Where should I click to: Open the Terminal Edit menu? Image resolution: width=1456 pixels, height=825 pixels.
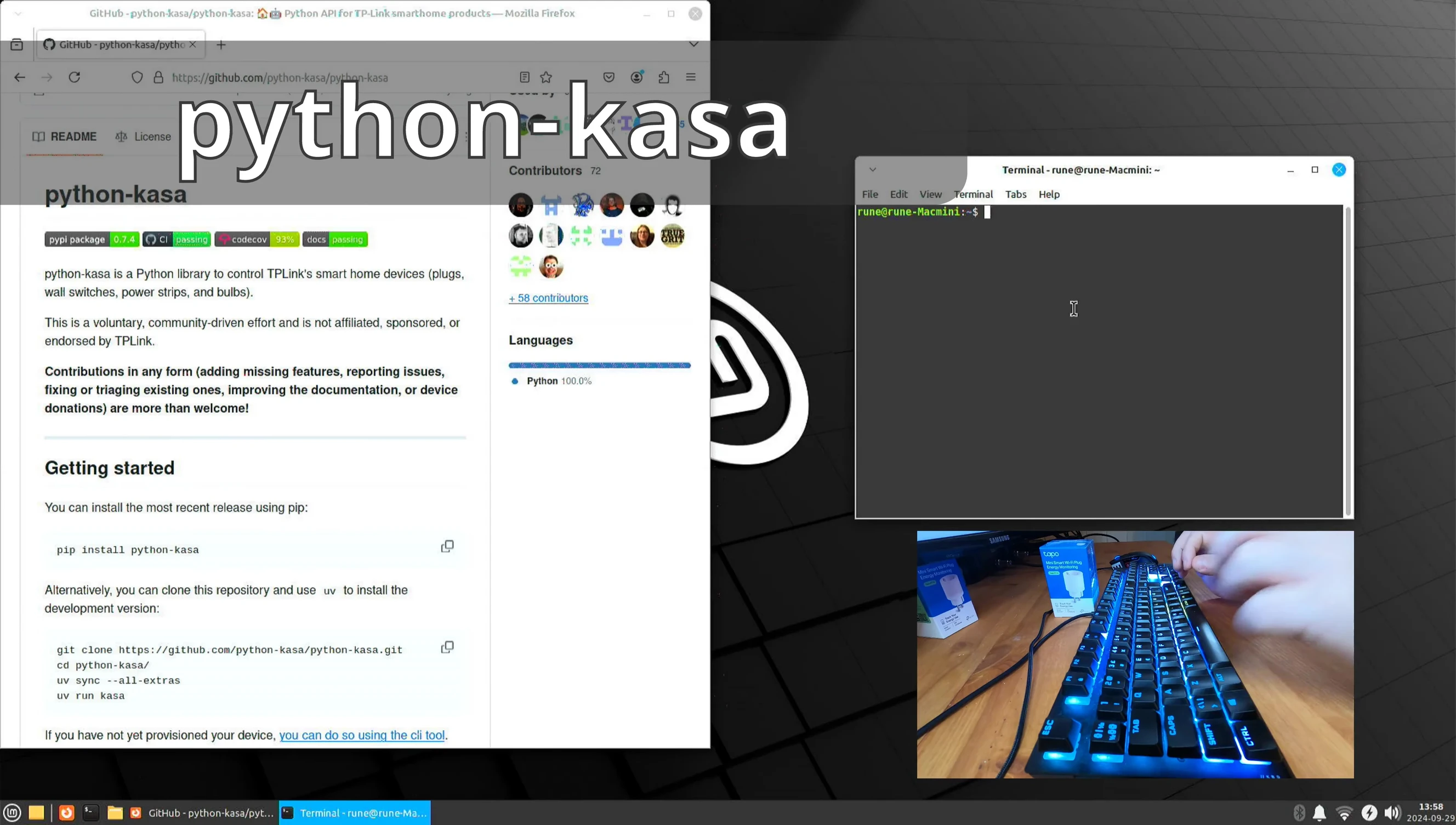pos(898,195)
